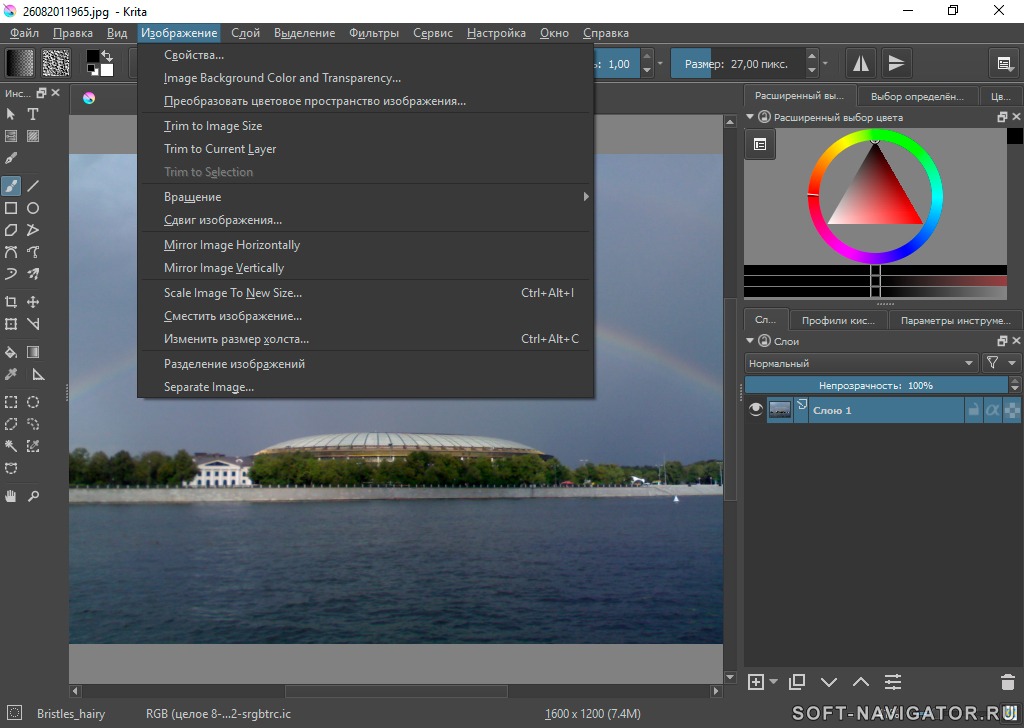Delete layer with the trash icon
This screenshot has width=1024, height=728.
pos(1007,682)
